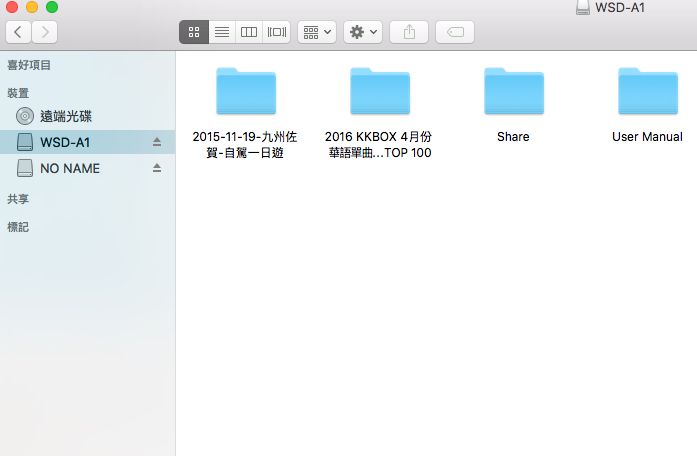Open the gear action menu
The image size is (697, 456).
(363, 32)
